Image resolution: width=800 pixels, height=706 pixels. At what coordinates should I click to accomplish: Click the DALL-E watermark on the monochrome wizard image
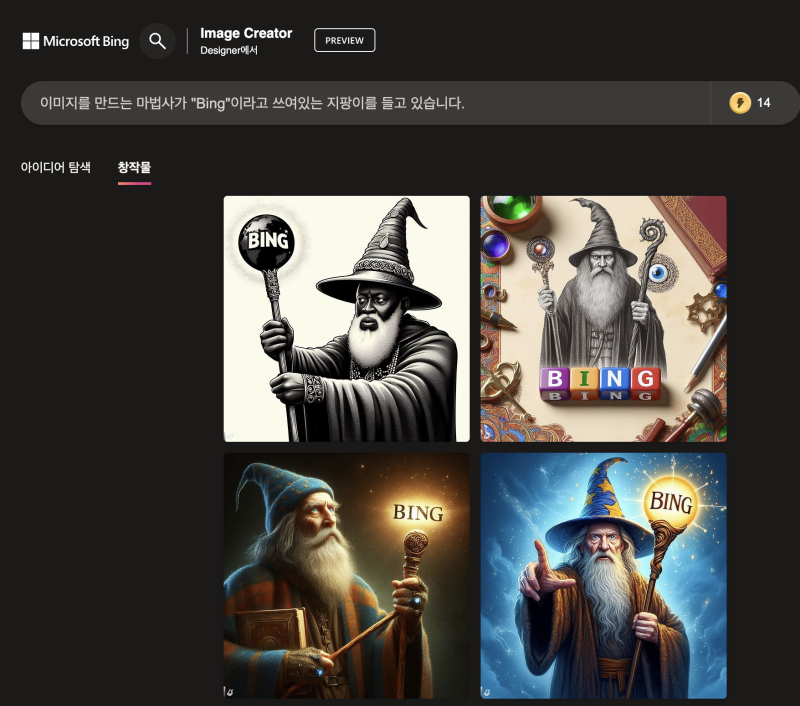click(232, 432)
